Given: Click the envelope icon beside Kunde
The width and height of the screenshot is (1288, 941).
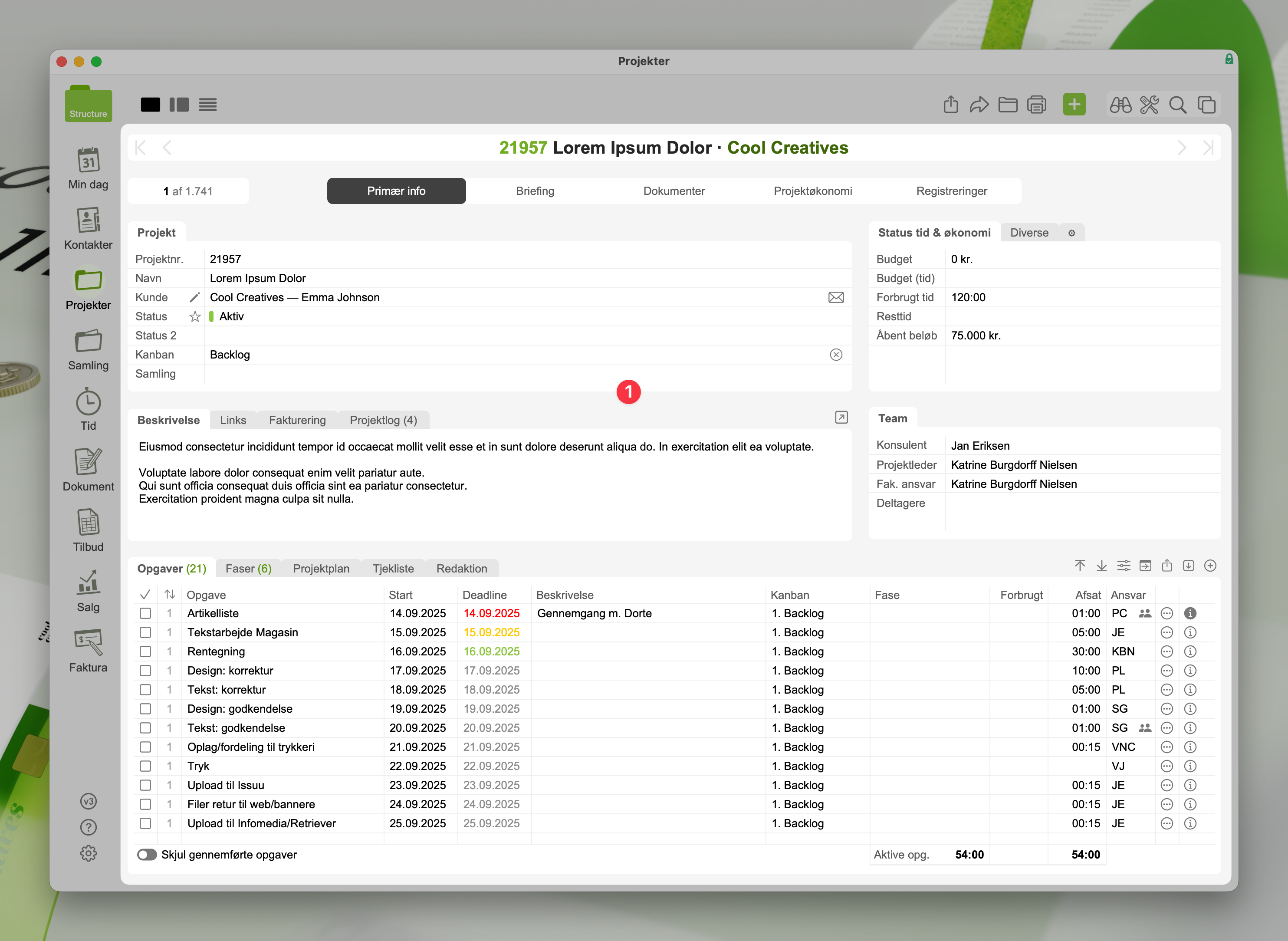Looking at the screenshot, I should click(836, 297).
